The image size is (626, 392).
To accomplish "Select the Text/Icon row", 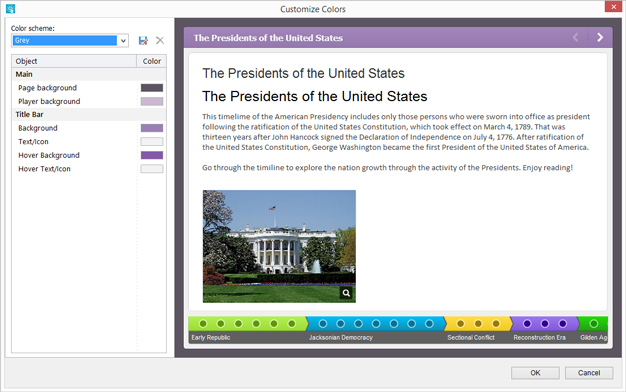I will (x=89, y=142).
